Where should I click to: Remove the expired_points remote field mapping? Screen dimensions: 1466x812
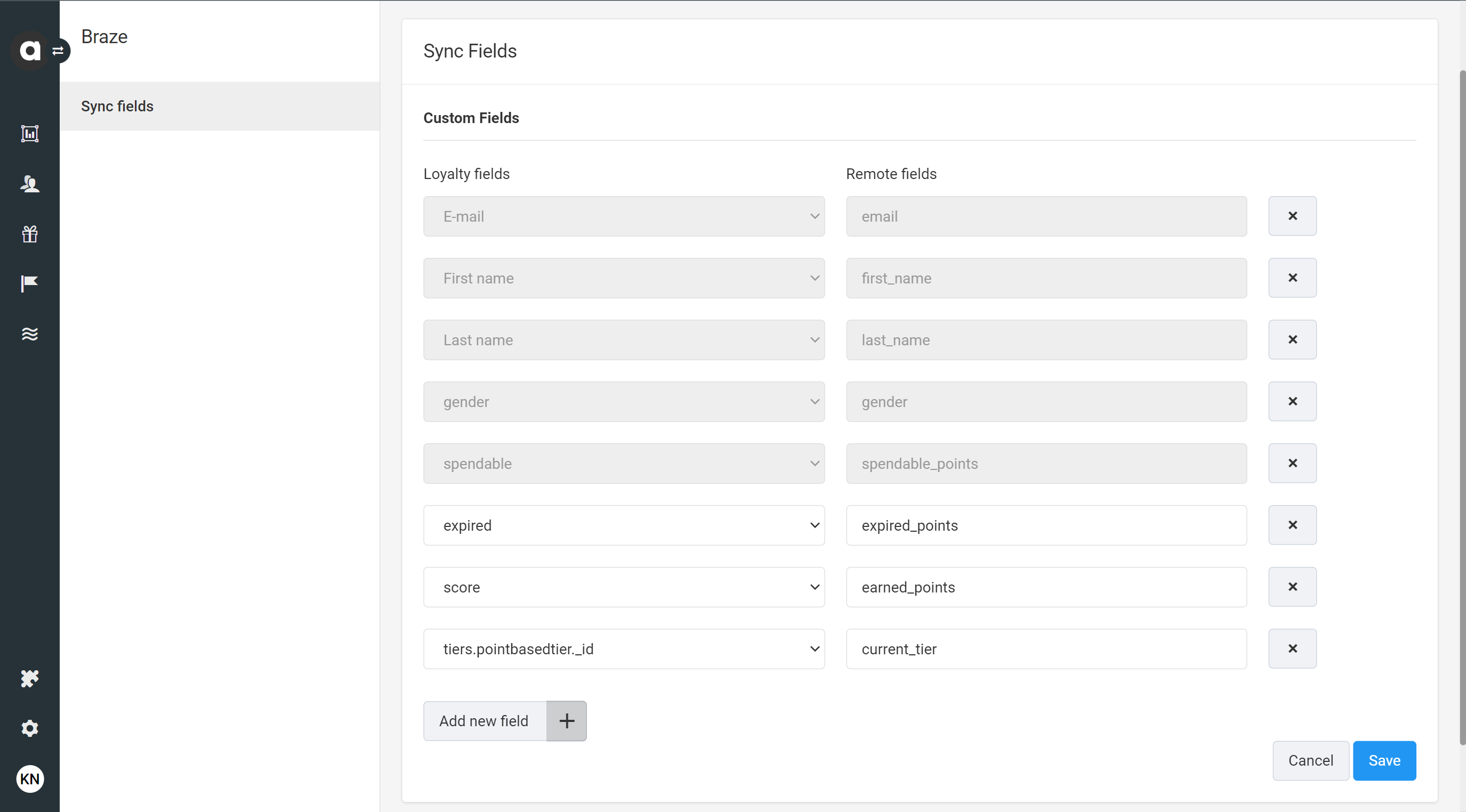pos(1292,525)
